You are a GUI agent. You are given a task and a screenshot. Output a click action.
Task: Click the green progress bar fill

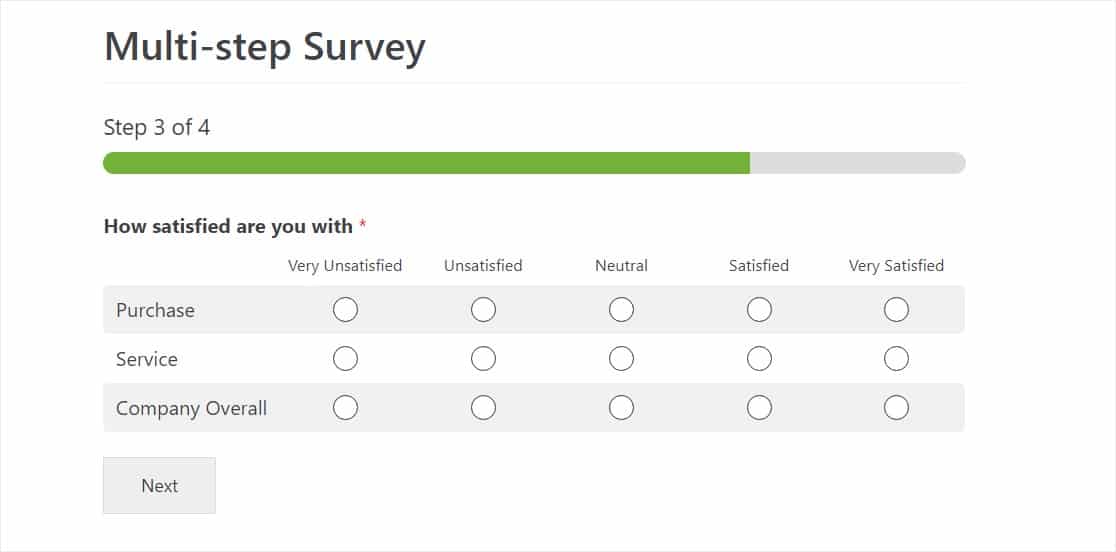426,163
